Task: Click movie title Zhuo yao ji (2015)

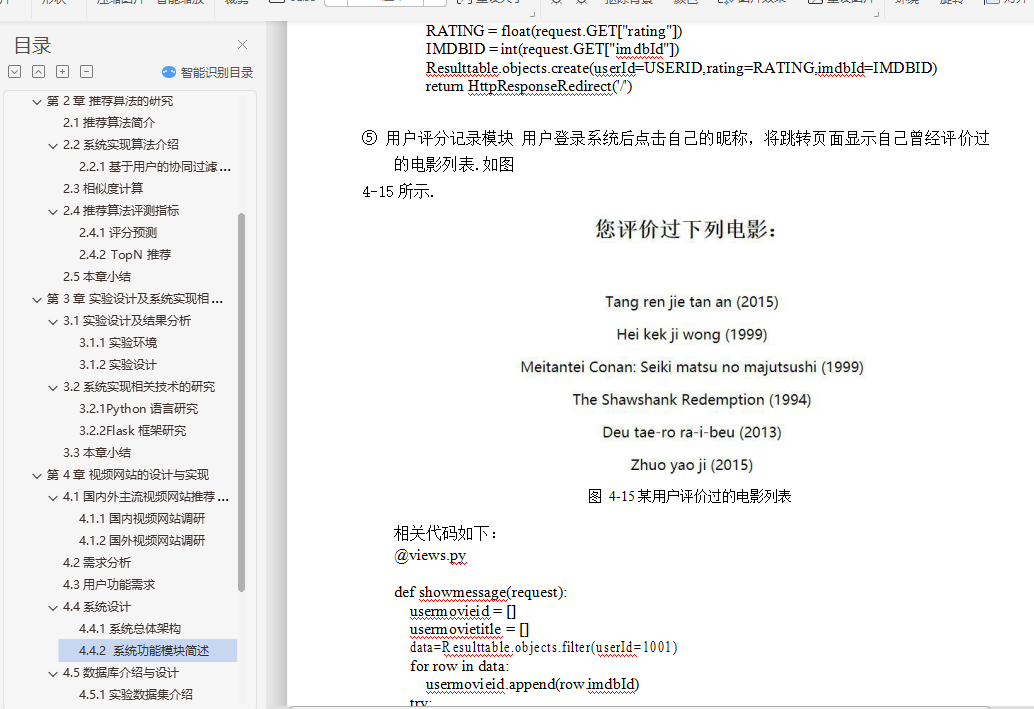Action: tap(692, 465)
